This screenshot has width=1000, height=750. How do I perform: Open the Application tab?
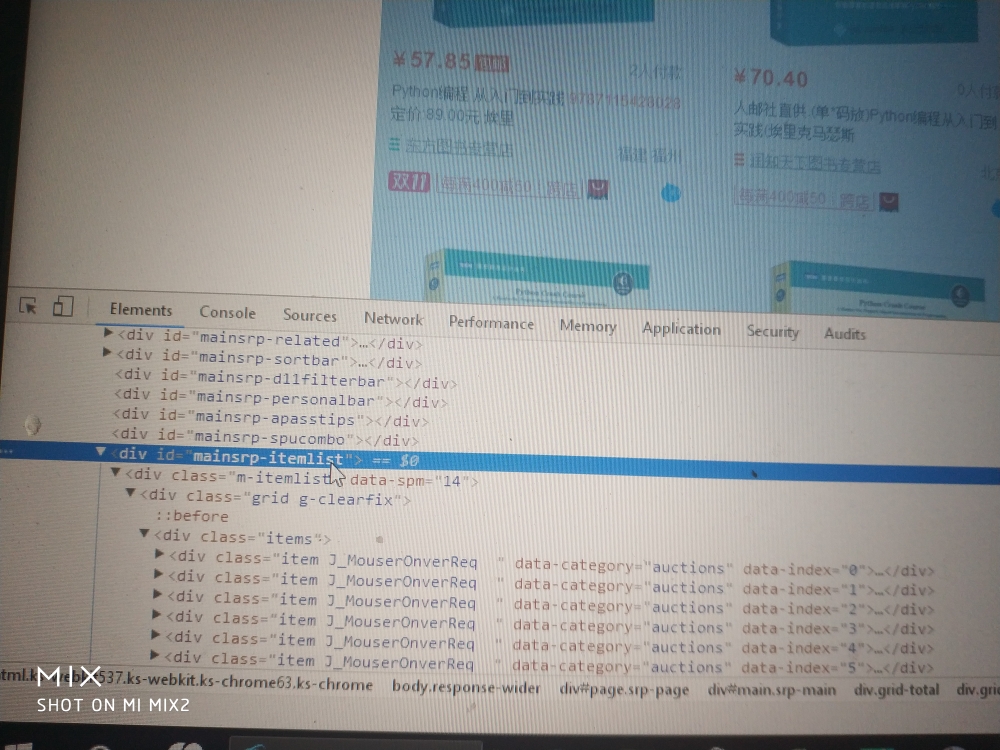(681, 329)
